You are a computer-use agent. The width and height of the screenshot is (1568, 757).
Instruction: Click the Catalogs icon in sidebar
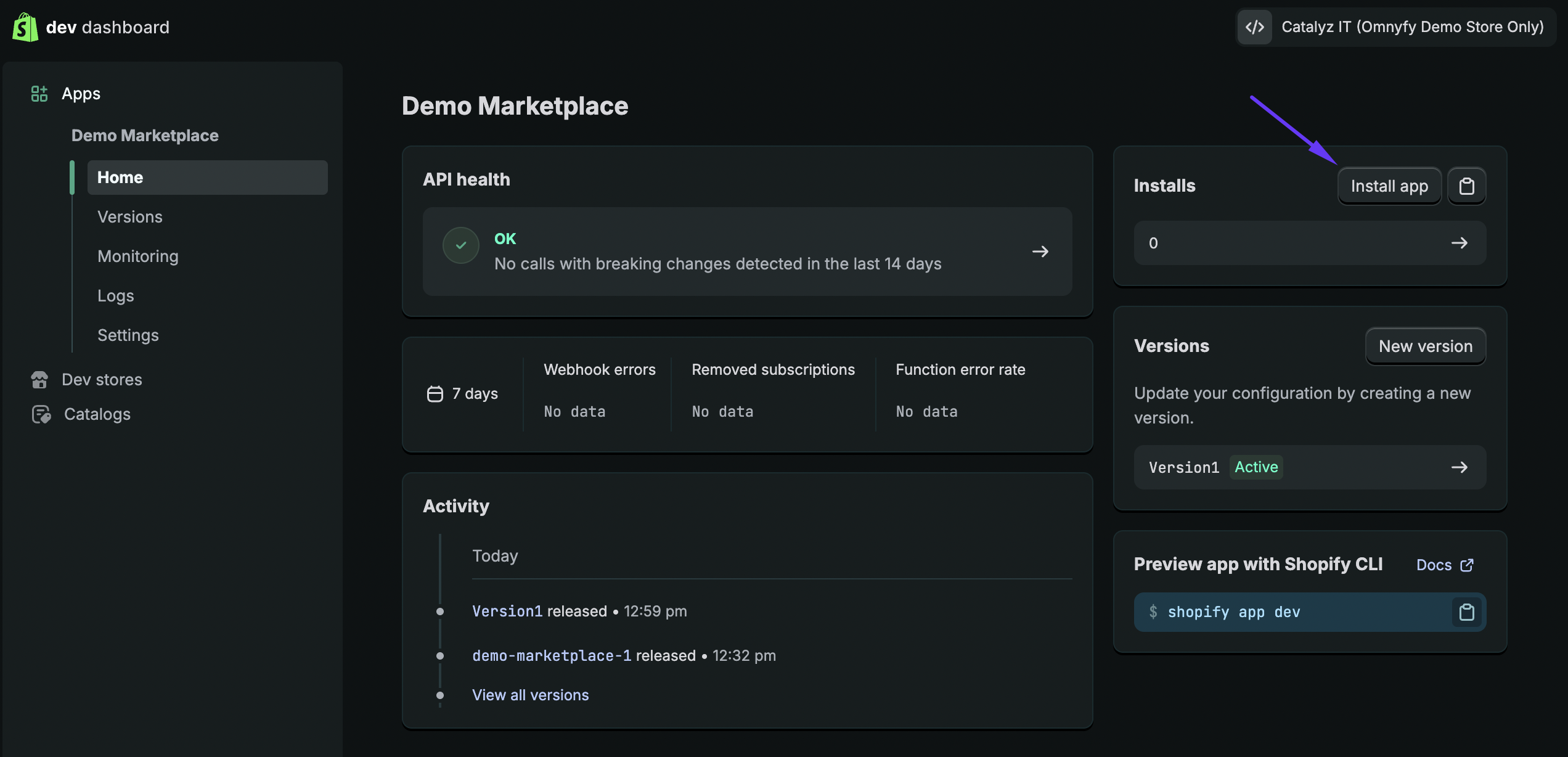41,414
